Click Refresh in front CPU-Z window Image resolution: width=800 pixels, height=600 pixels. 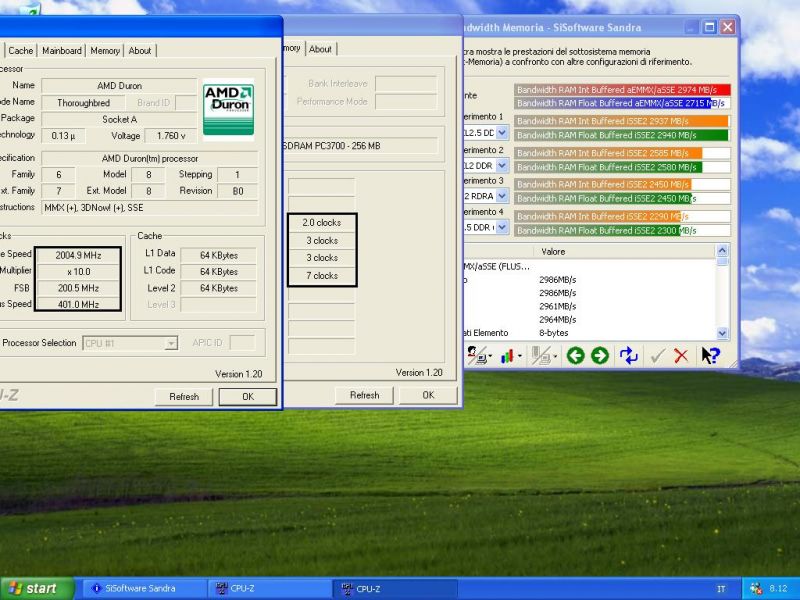(184, 396)
